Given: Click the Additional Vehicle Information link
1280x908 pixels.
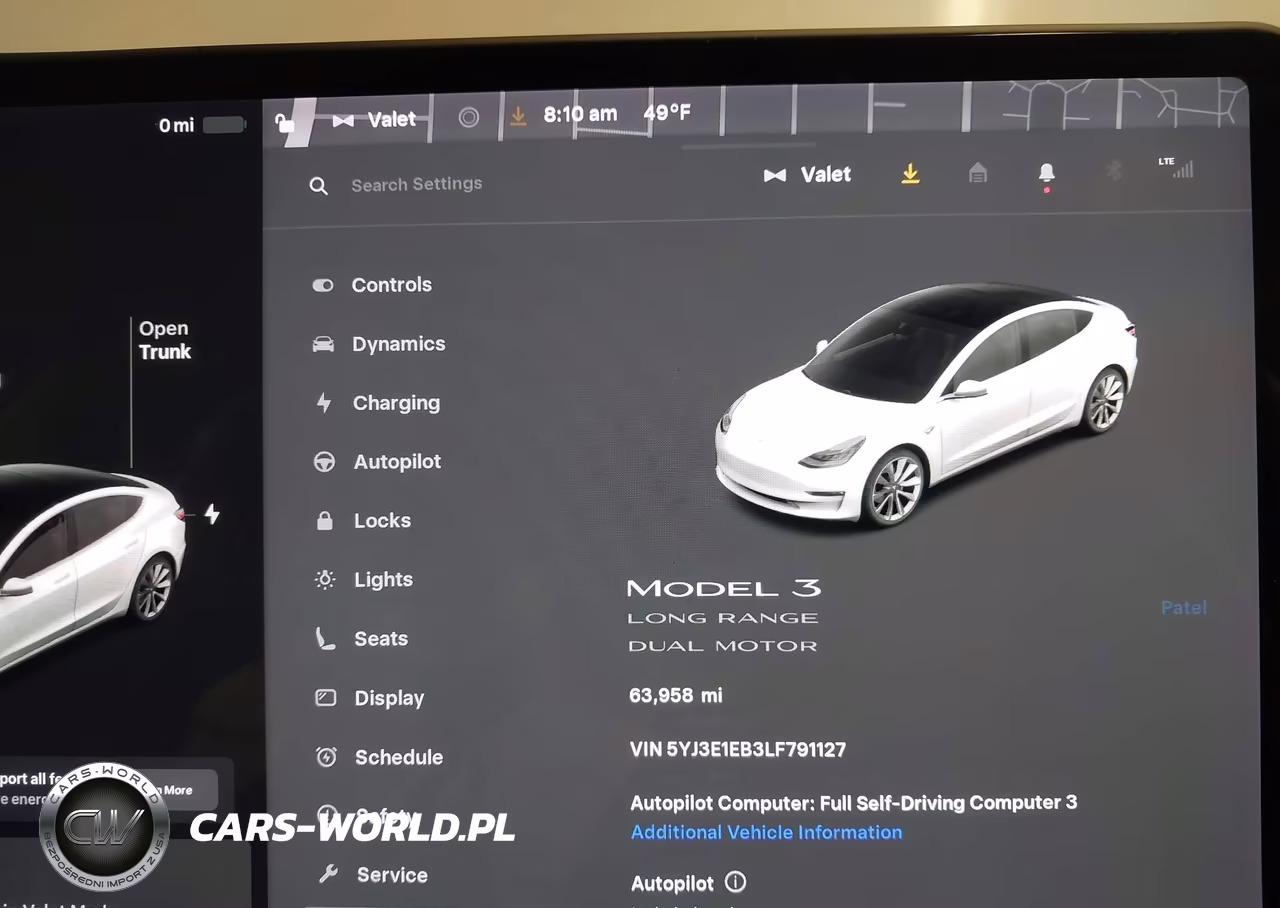Looking at the screenshot, I should pos(766,832).
